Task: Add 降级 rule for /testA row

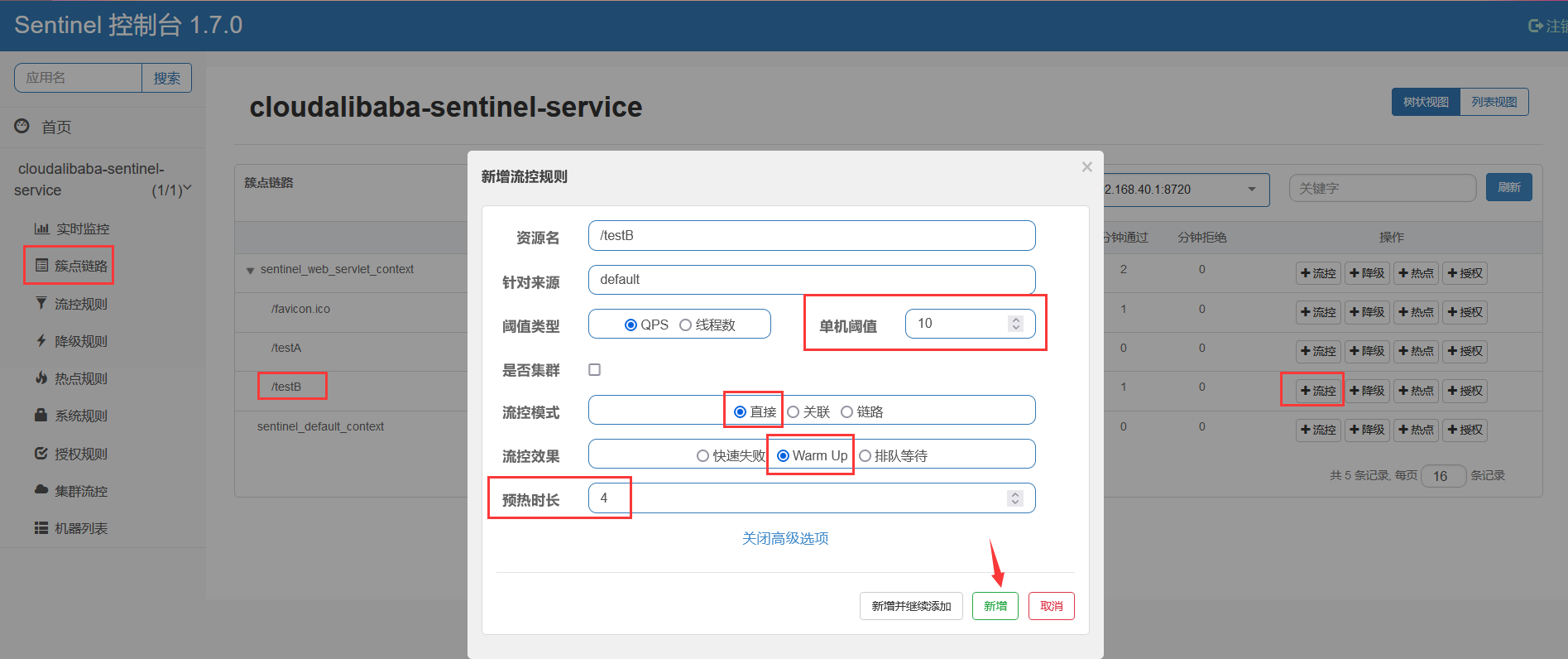Action: point(1367,351)
